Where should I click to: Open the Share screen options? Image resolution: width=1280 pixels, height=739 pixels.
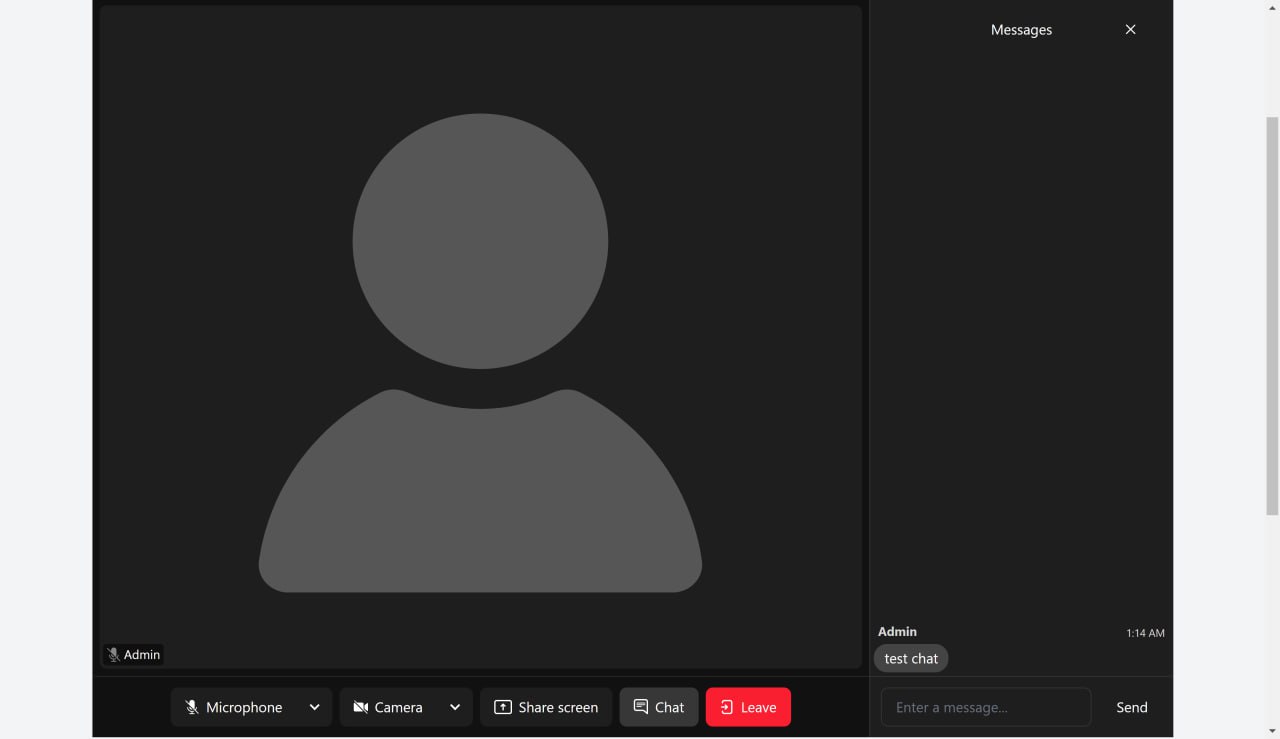[546, 707]
